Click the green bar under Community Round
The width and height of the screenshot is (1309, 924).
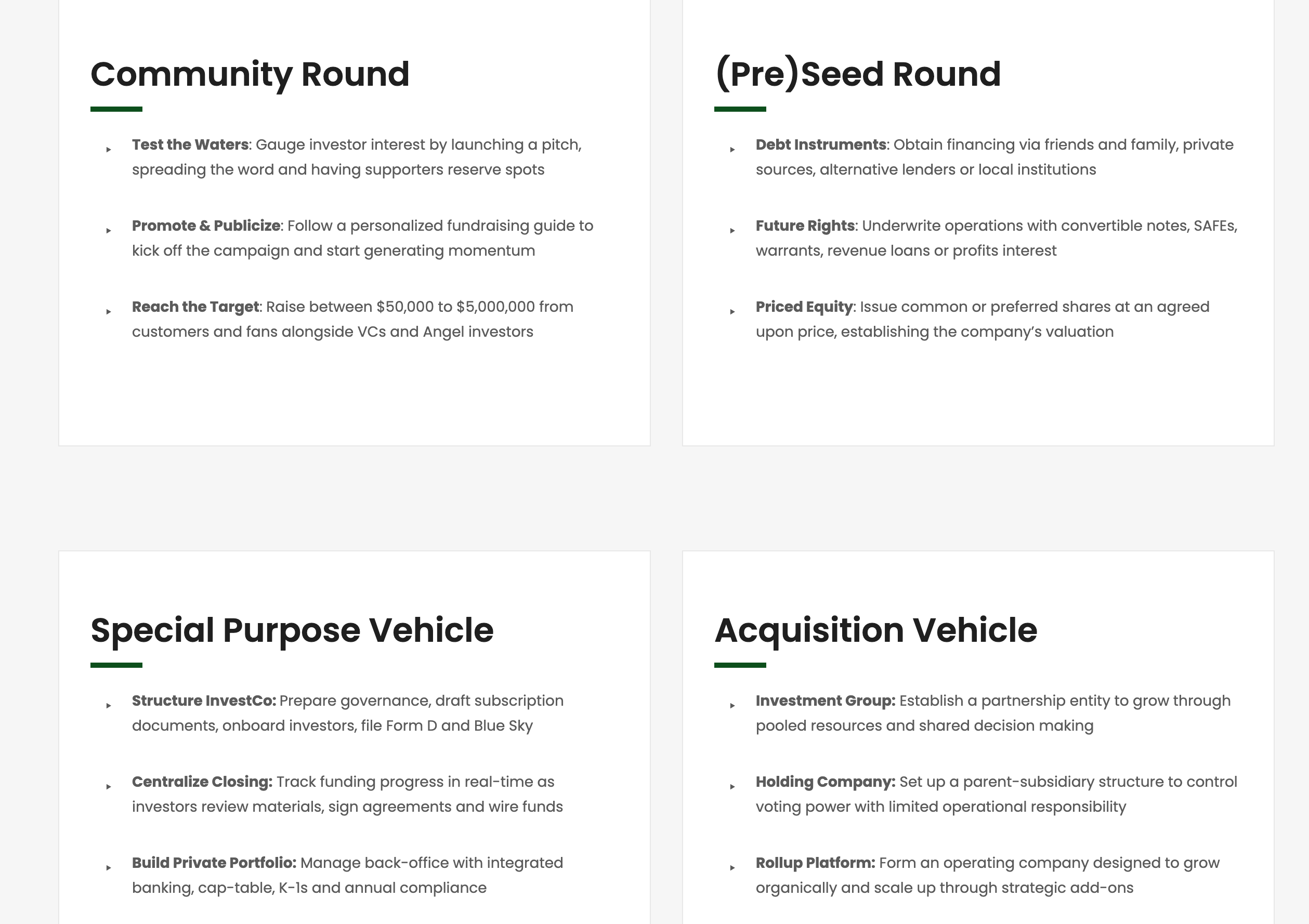pyautogui.click(x=116, y=109)
